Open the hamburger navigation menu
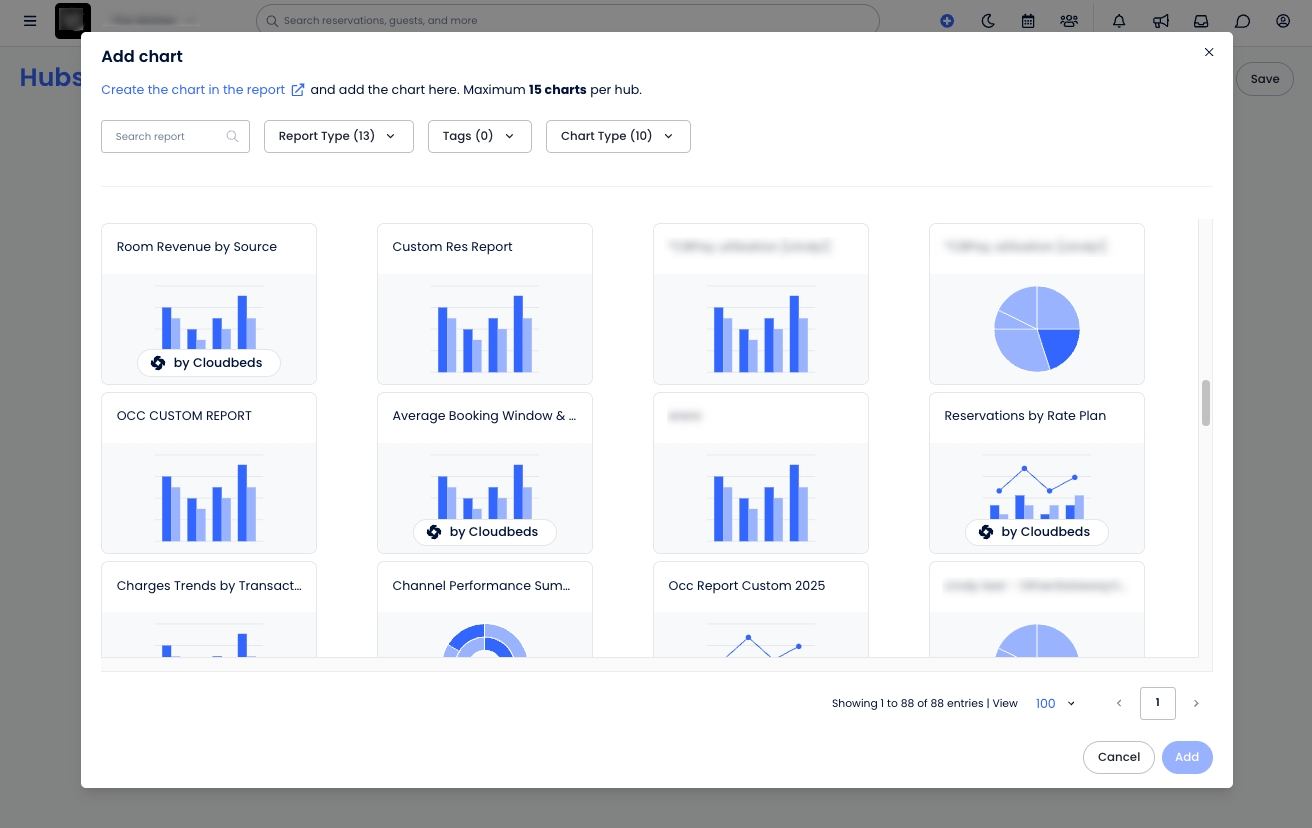Viewport: 1312px width, 828px height. click(30, 20)
